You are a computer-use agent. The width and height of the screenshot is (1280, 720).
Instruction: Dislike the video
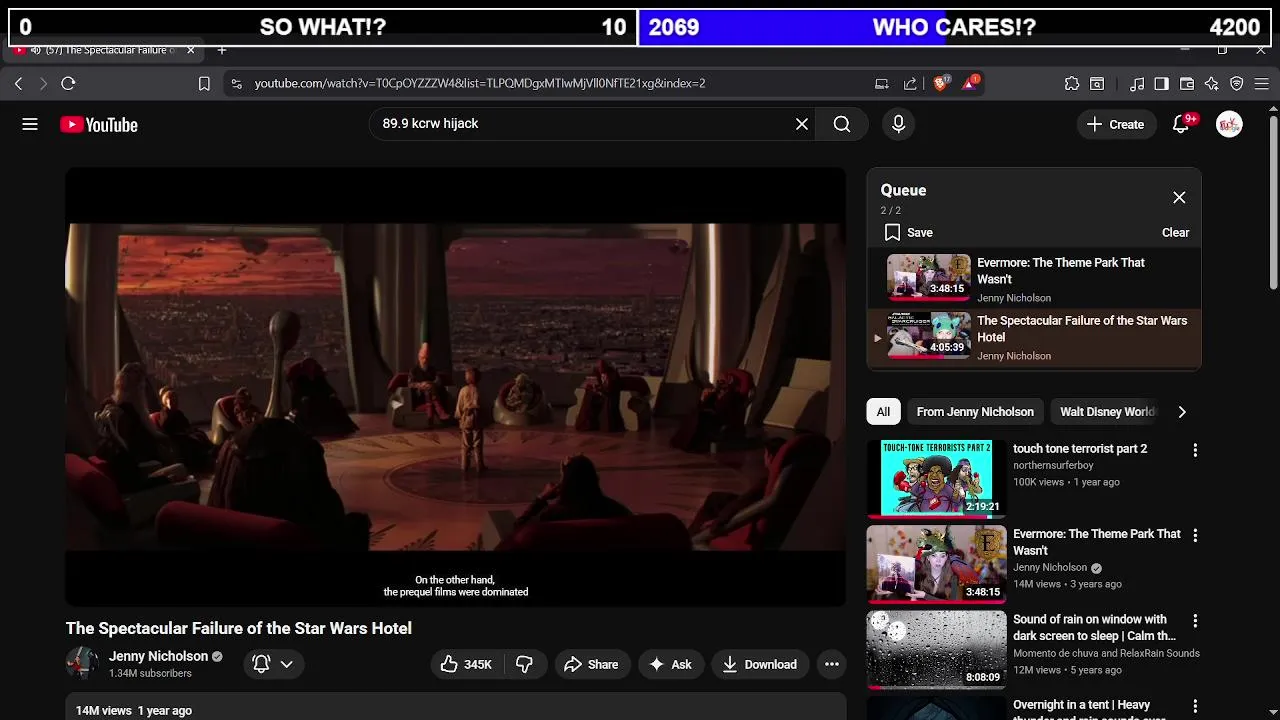click(525, 664)
